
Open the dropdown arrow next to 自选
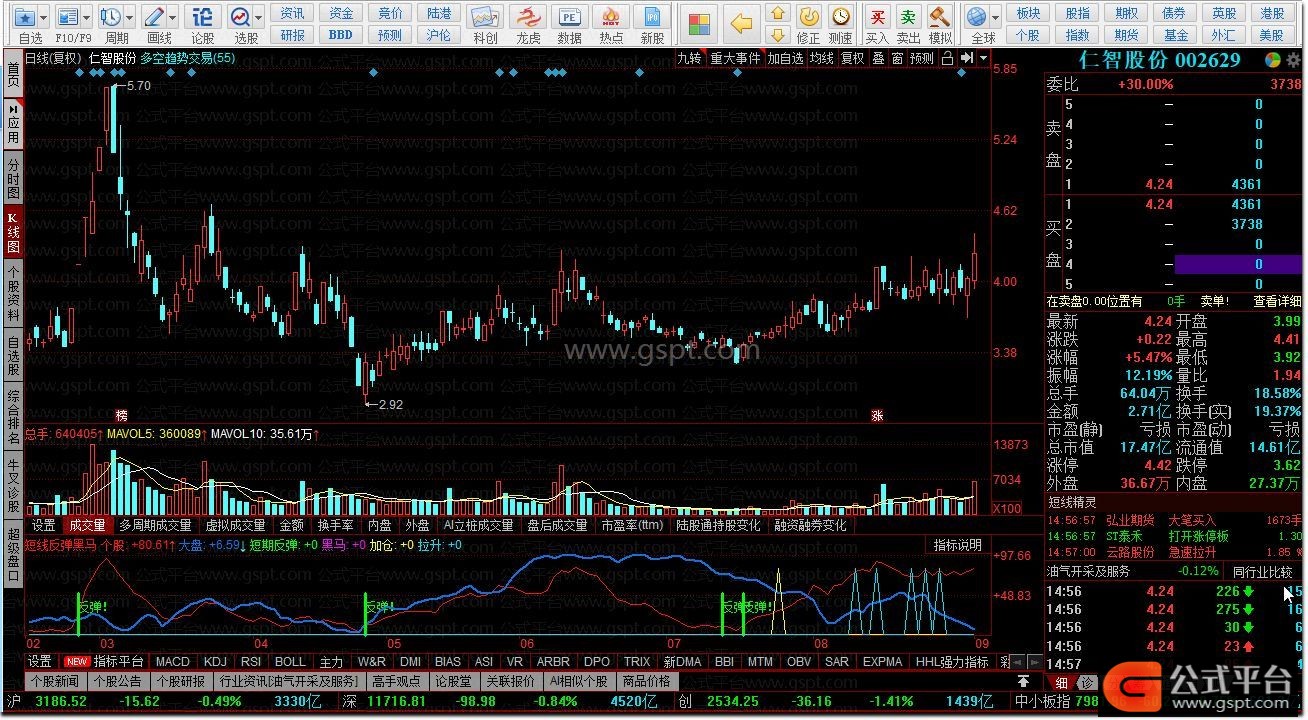tap(46, 17)
